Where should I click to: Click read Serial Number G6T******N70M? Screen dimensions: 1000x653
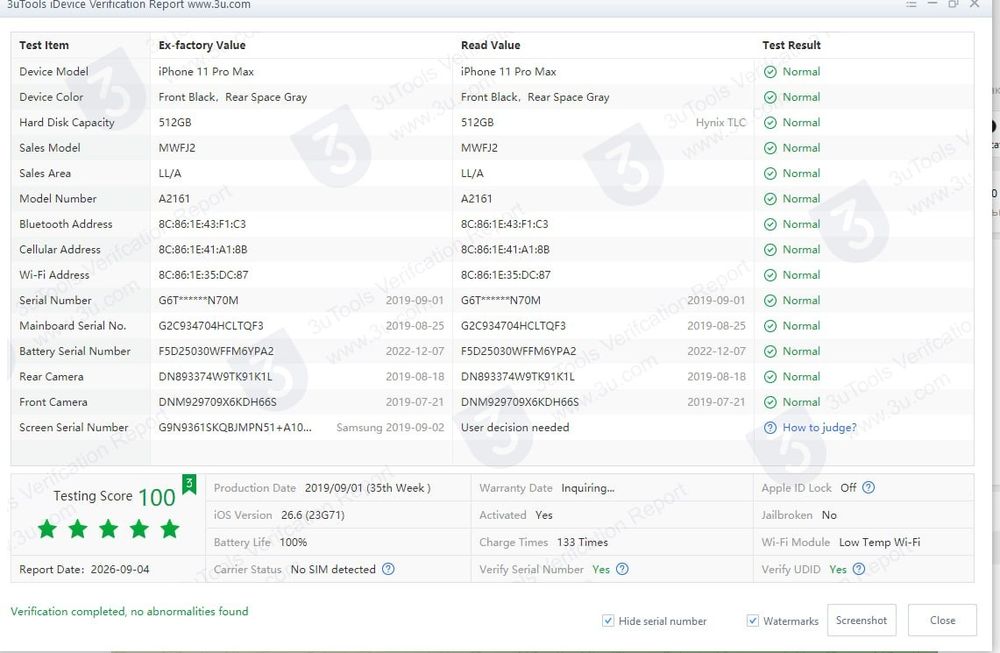(500, 300)
